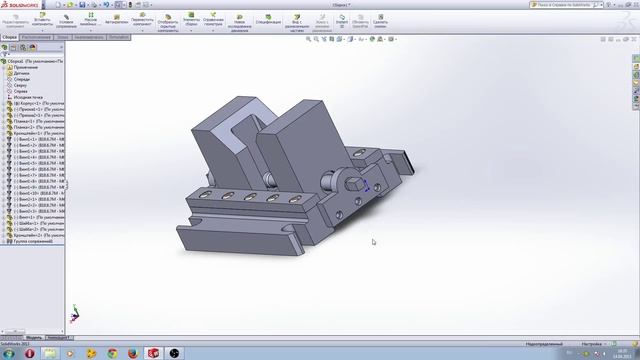Open Opera from the taskbar
The height and width of the screenshot is (360, 640).
(x=29, y=353)
